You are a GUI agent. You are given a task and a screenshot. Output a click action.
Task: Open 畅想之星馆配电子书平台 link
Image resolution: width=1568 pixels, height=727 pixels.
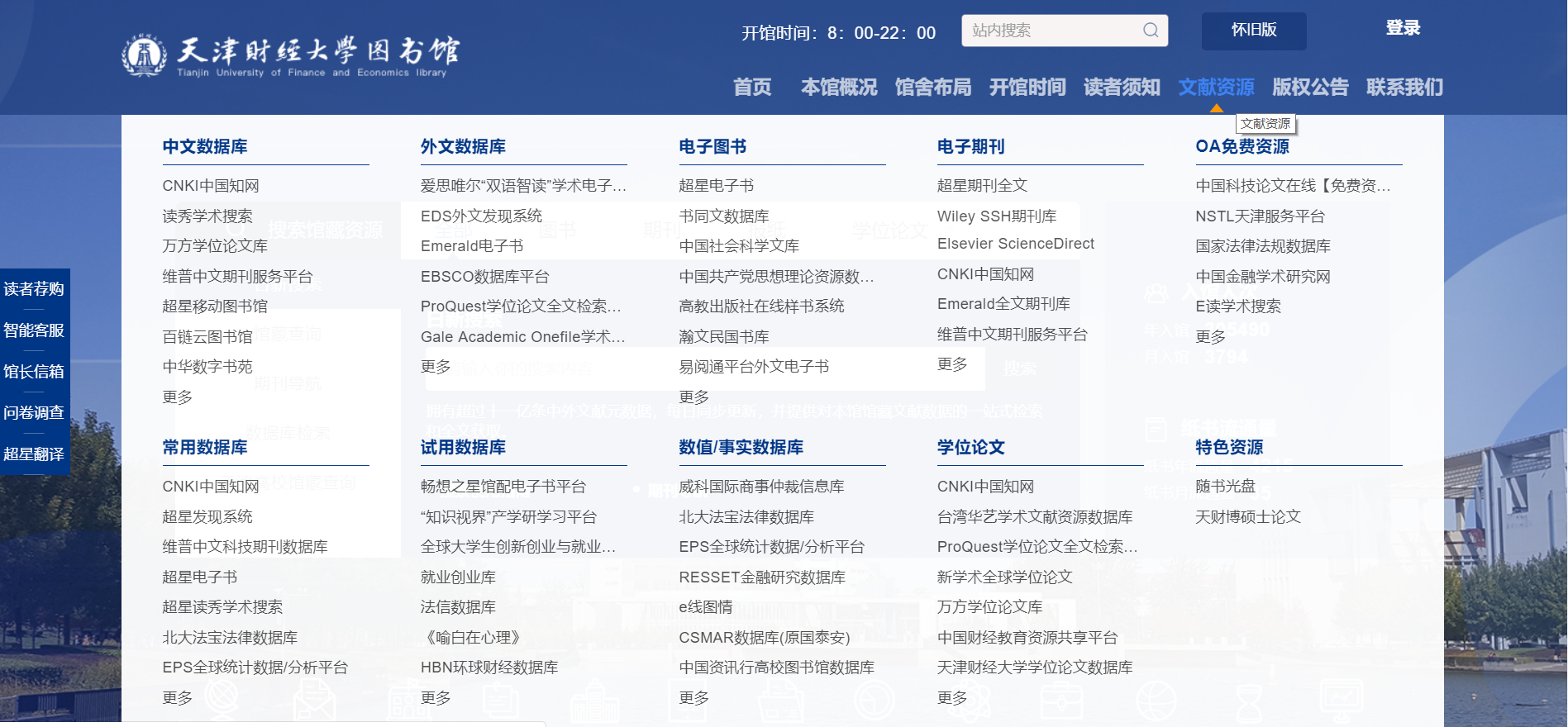click(x=503, y=487)
